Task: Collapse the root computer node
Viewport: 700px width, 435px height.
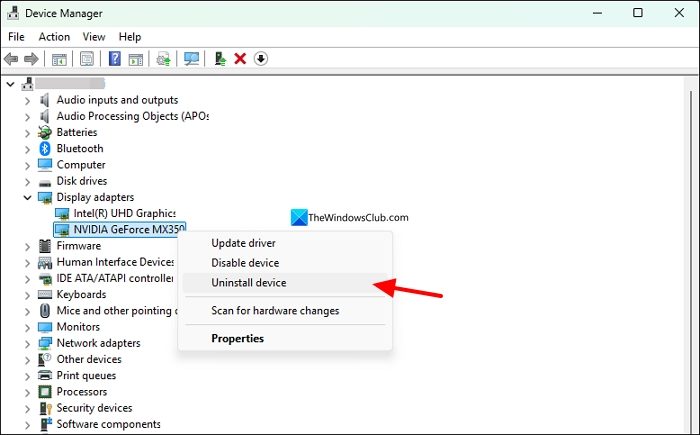Action: pos(11,84)
